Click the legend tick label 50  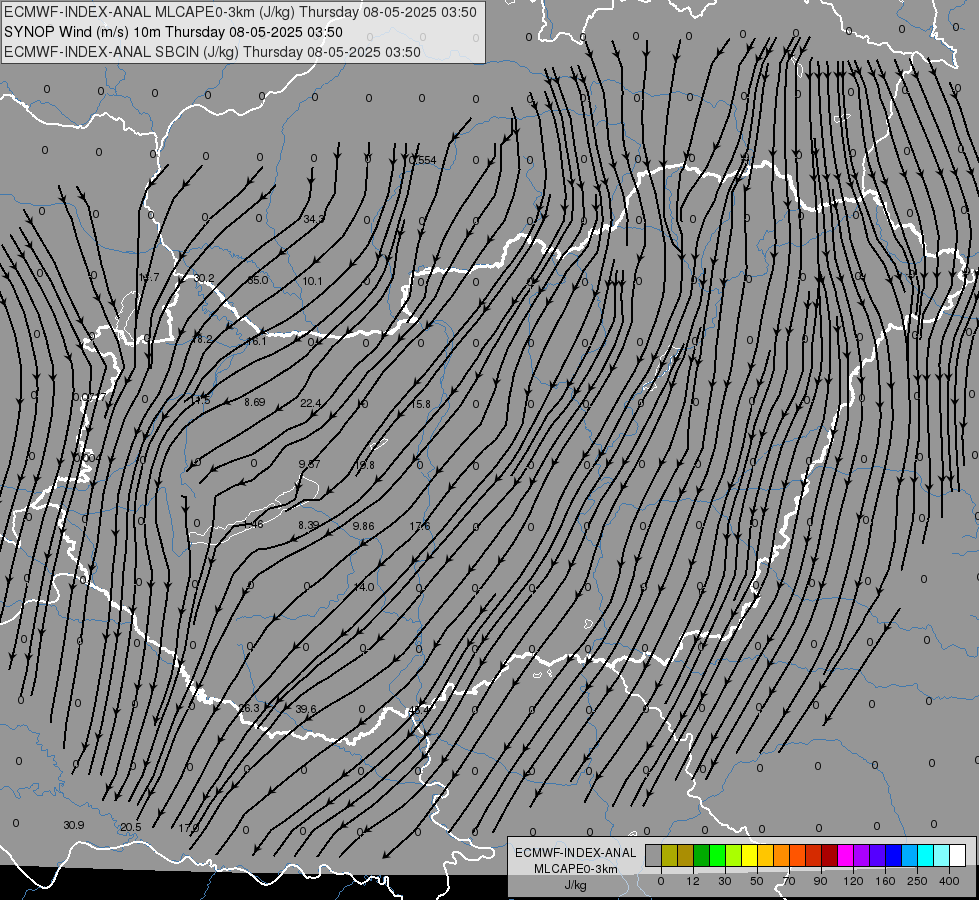(757, 881)
